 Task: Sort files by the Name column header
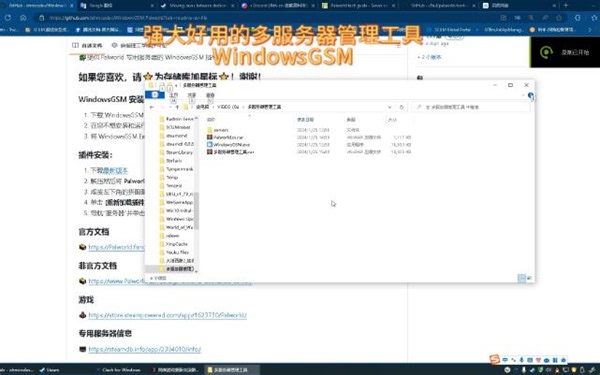(211, 120)
